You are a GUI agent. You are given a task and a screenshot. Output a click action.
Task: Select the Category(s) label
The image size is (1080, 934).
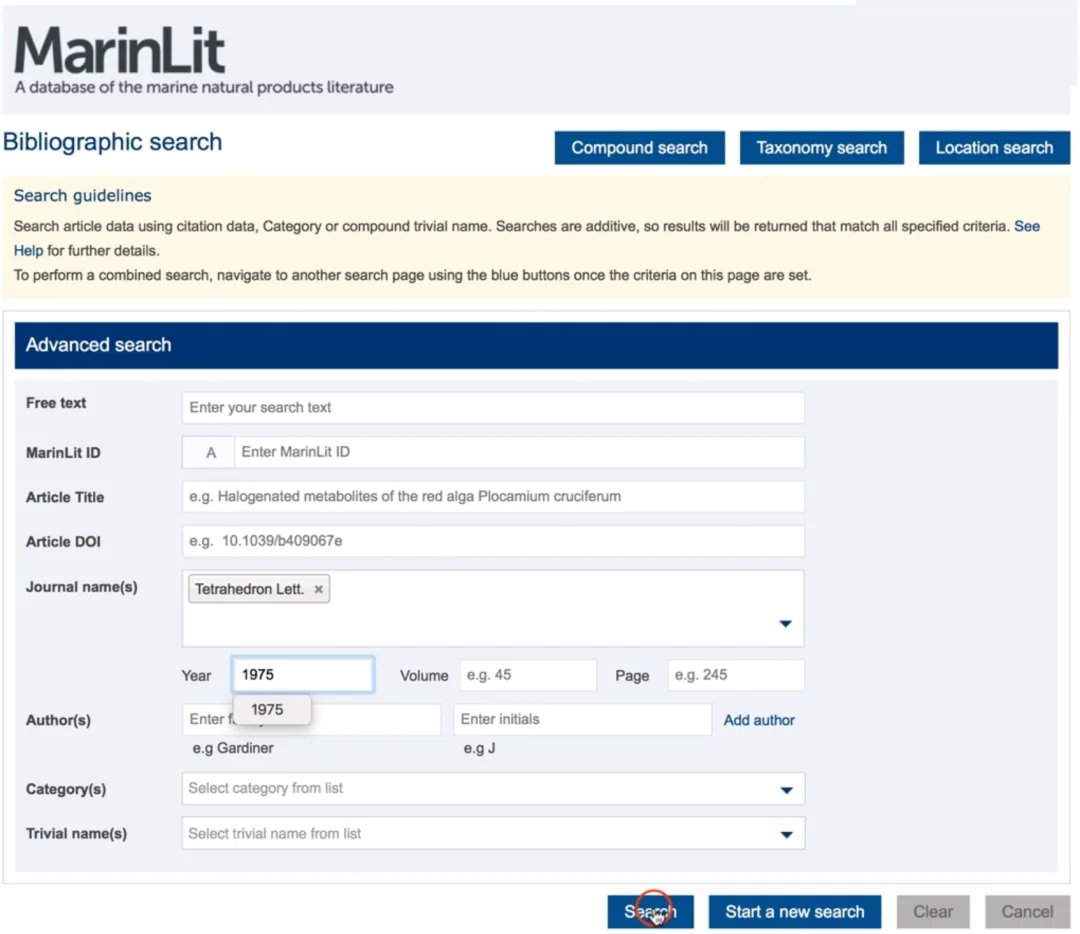(66, 789)
